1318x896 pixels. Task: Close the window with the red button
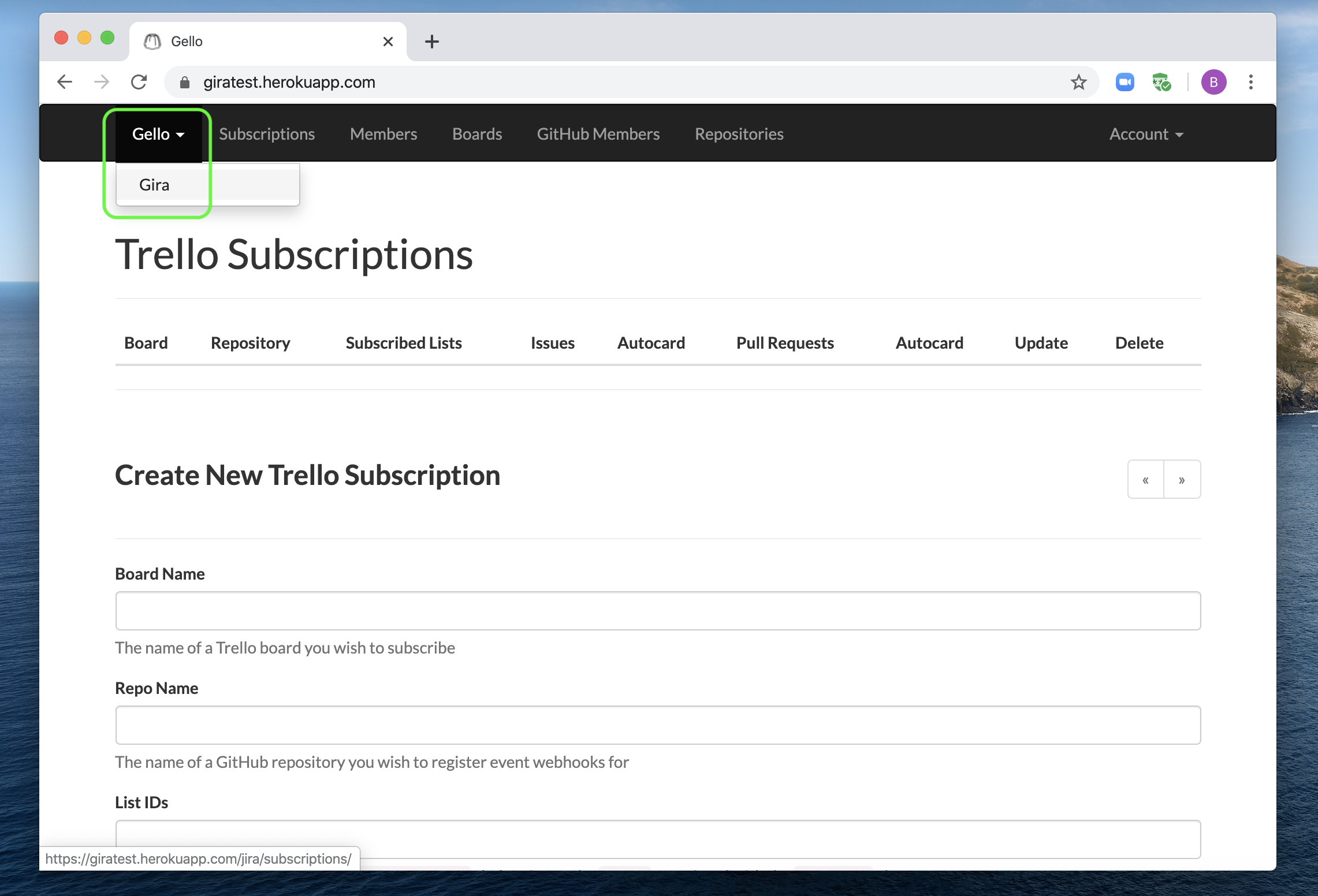pyautogui.click(x=61, y=38)
